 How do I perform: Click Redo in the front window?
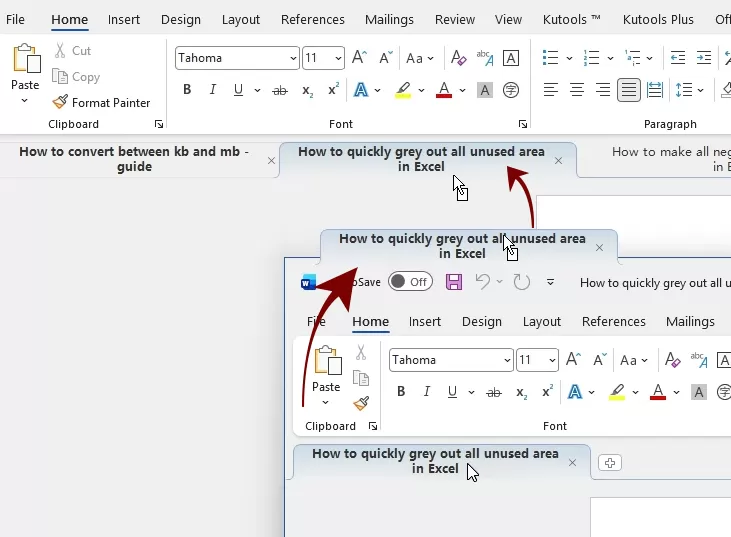pos(521,282)
